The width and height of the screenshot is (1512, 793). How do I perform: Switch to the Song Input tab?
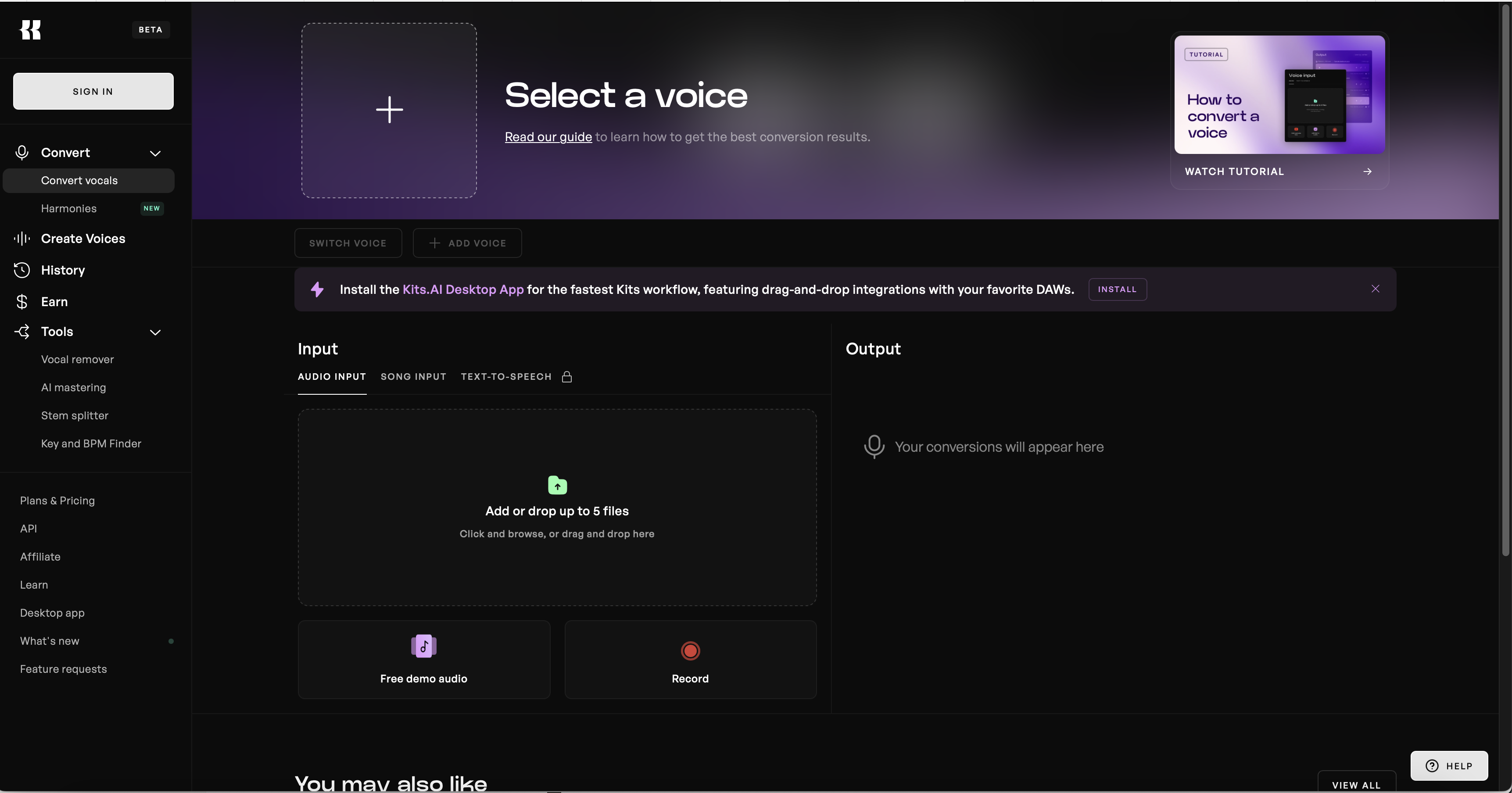(412, 377)
